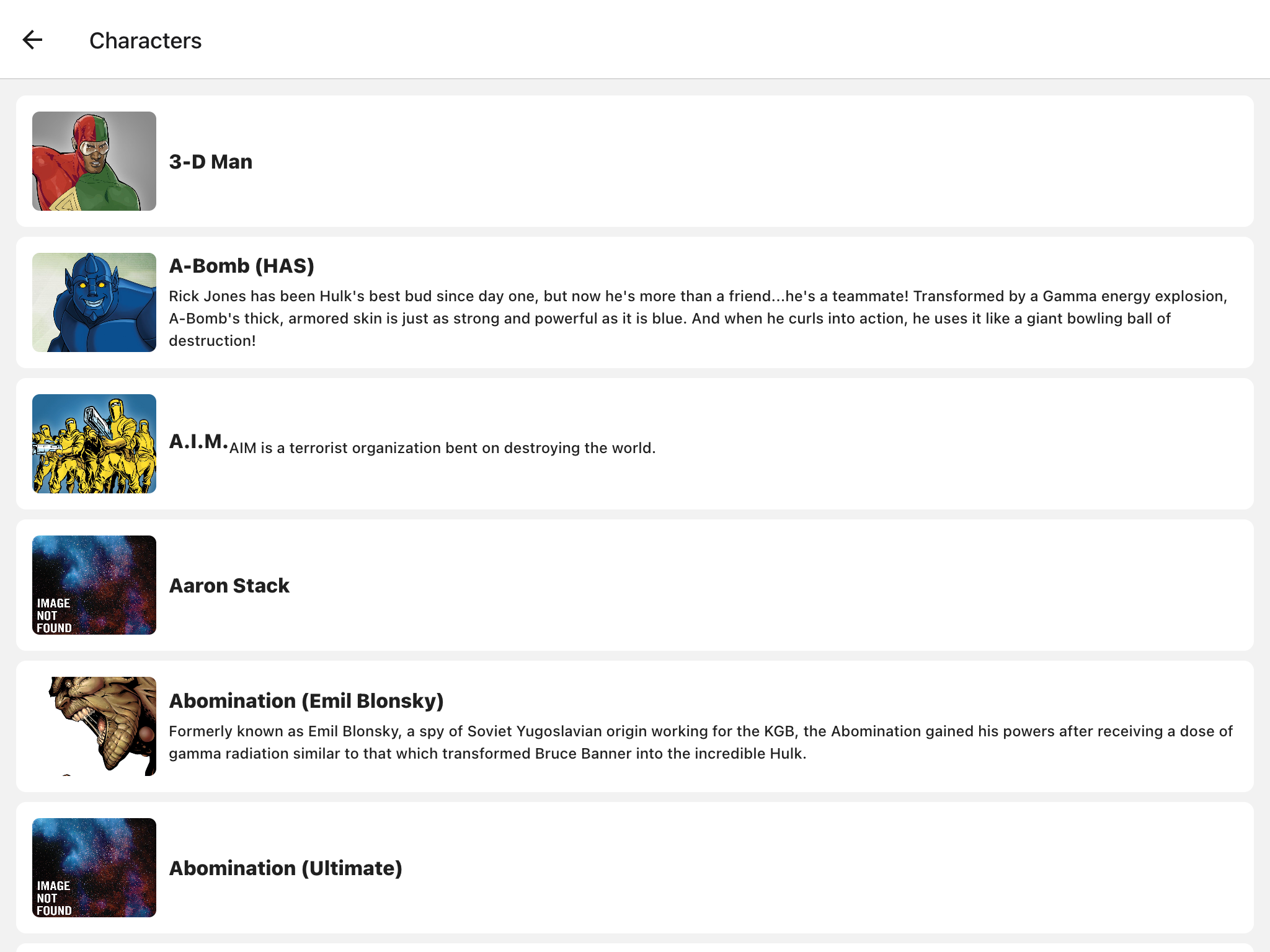Tap the AIM terrorist organization description
Viewport: 1270px width, 952px height.
pos(442,448)
